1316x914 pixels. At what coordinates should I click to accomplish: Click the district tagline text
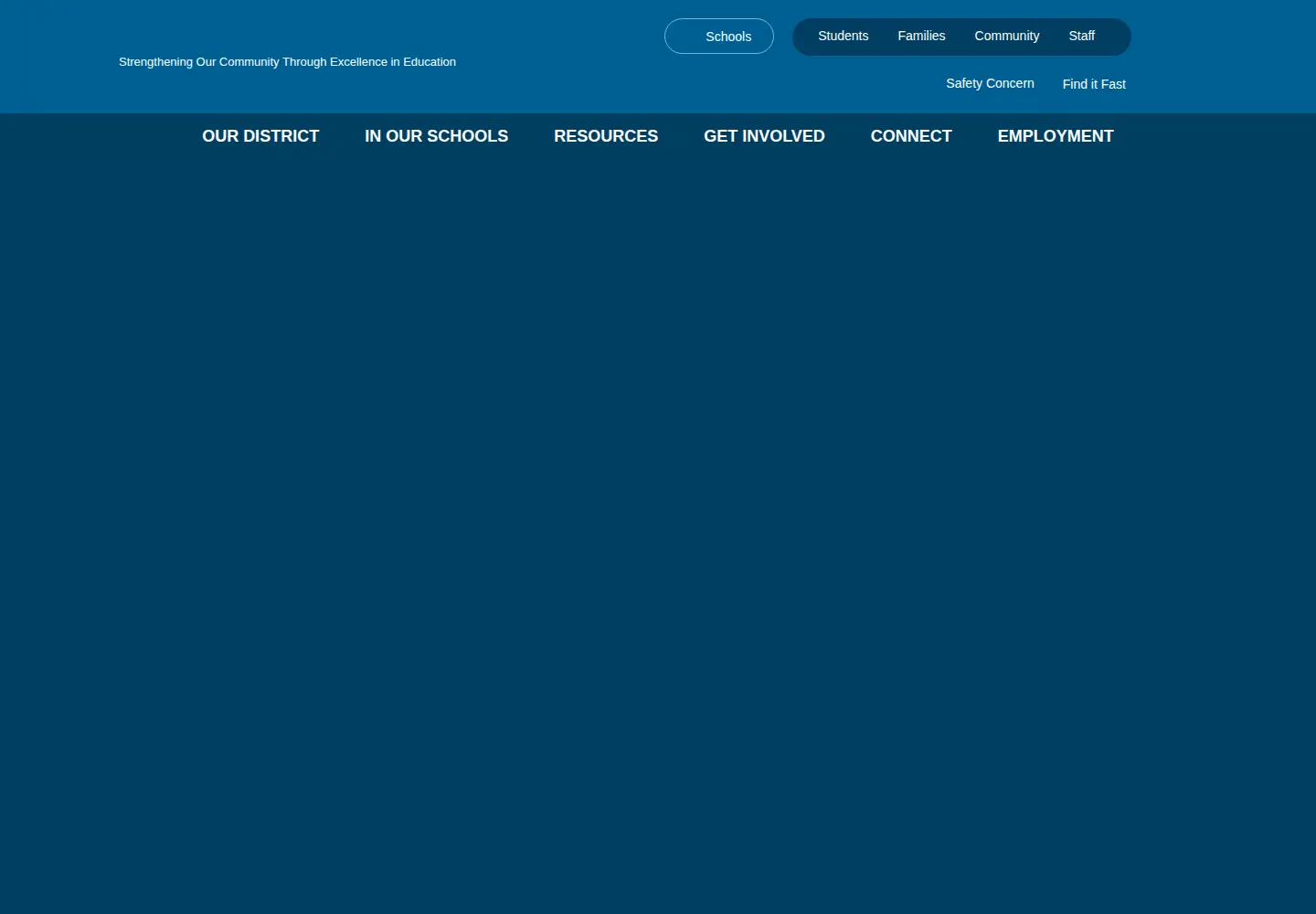tap(287, 62)
